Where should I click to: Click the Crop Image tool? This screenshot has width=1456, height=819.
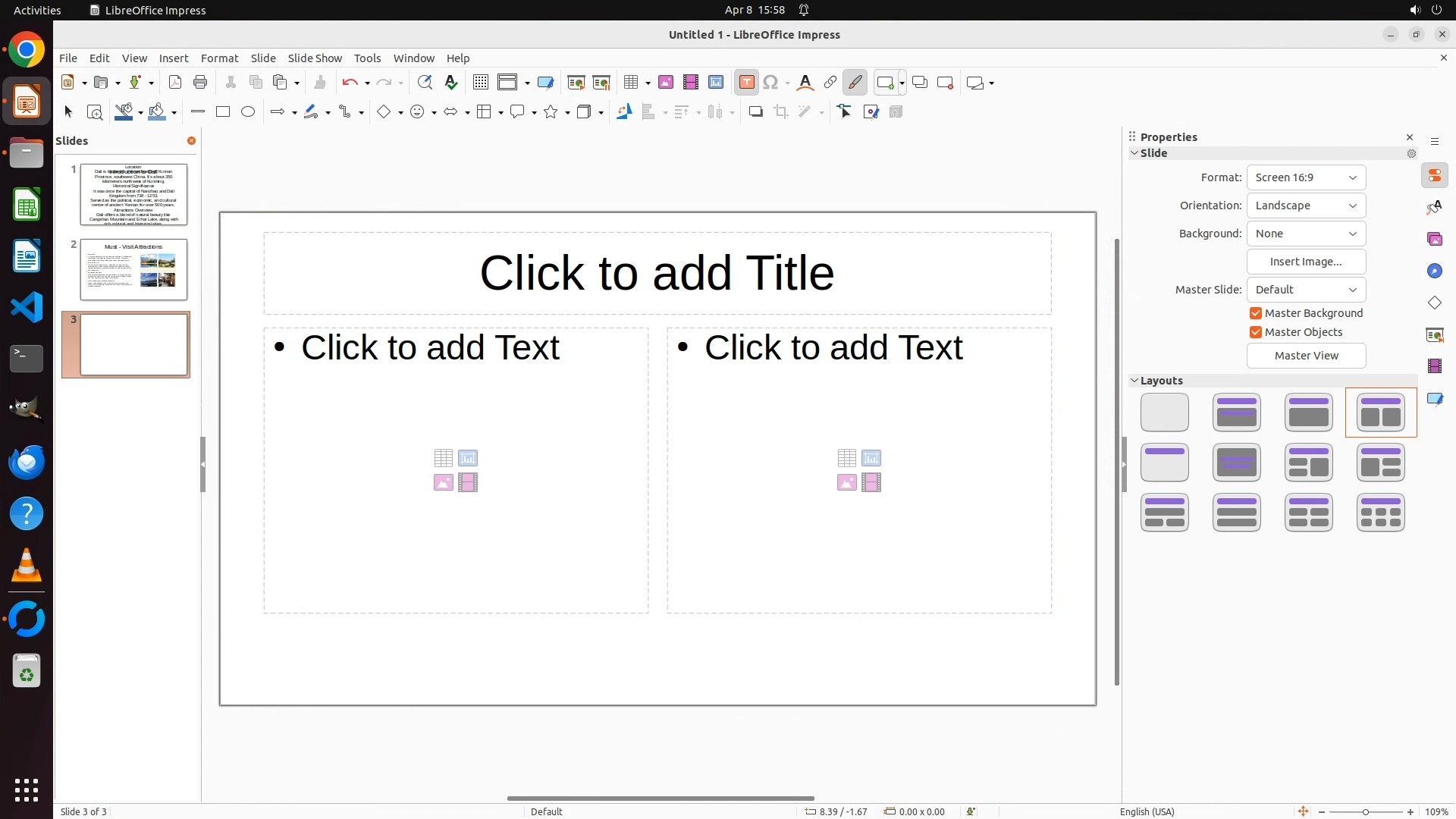coord(780,112)
